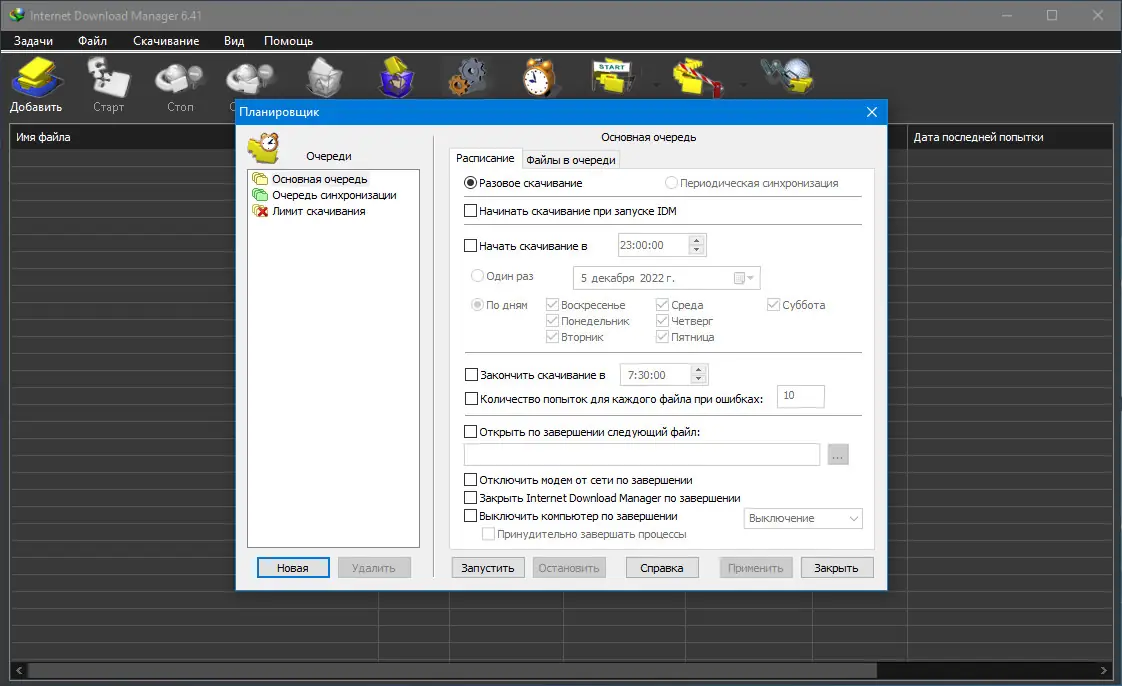The height and width of the screenshot is (686, 1122).
Task: Open the Помощь menu
Action: (x=288, y=41)
